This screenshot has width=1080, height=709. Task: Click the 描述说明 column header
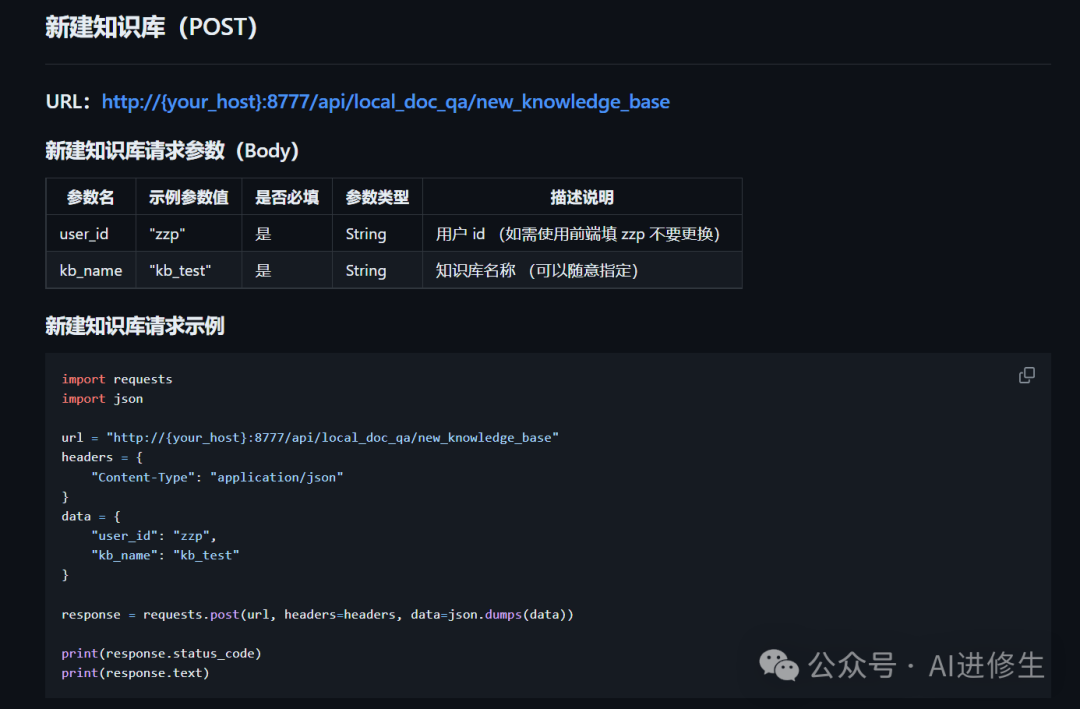[582, 197]
